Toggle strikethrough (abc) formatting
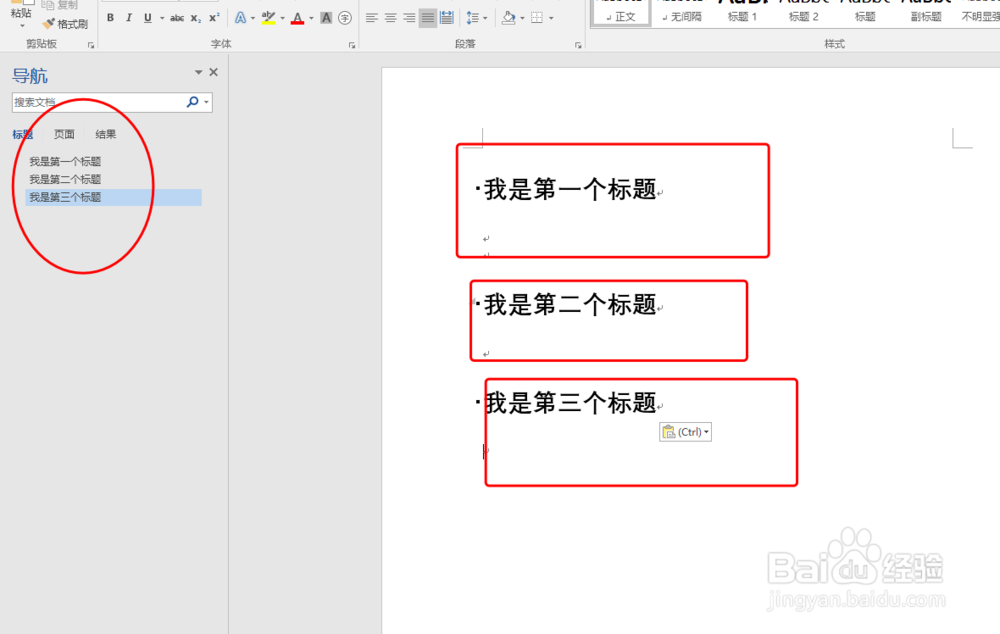Screen dimensions: 1000x634 177,18
